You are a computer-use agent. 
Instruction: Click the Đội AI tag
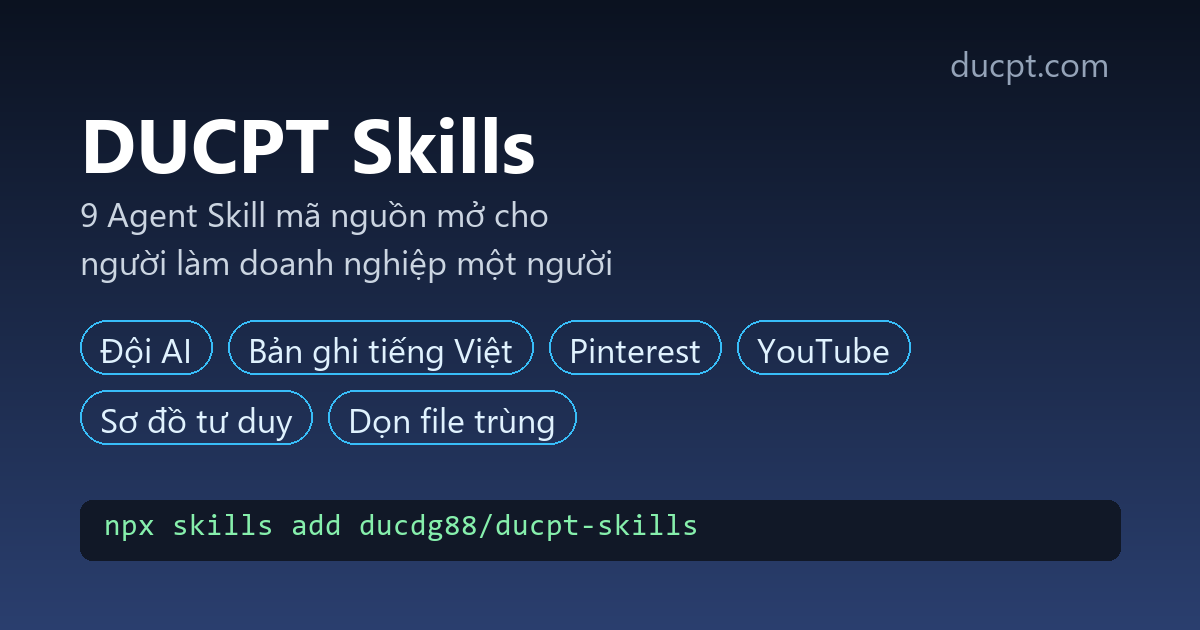(146, 348)
